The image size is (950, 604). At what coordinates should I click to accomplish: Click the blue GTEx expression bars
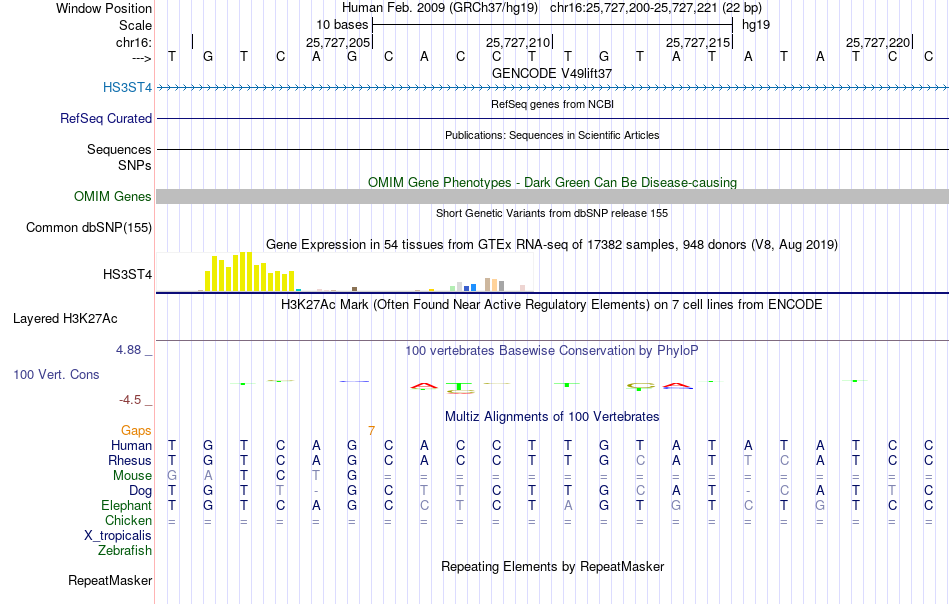pyautogui.click(x=470, y=288)
